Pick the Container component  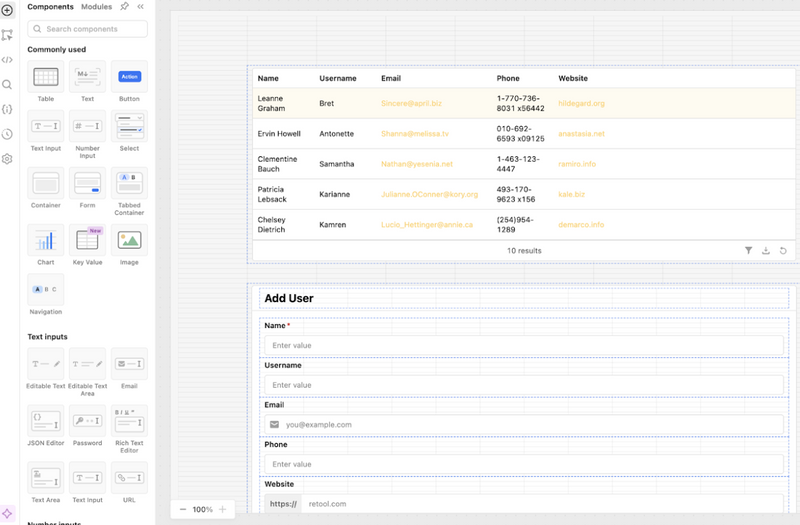(x=45, y=188)
